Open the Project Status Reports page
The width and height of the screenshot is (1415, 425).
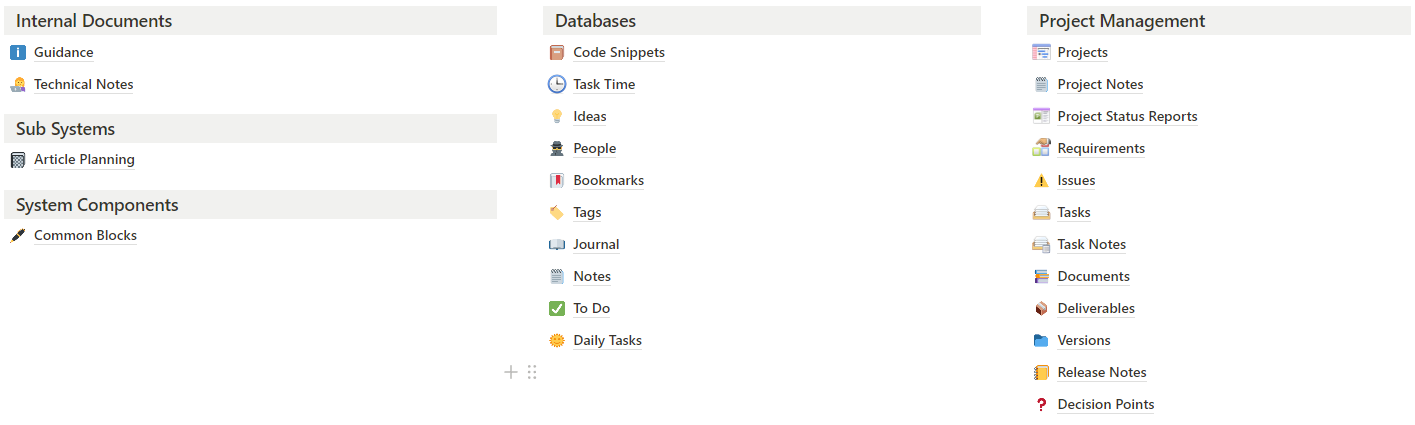click(x=1127, y=116)
